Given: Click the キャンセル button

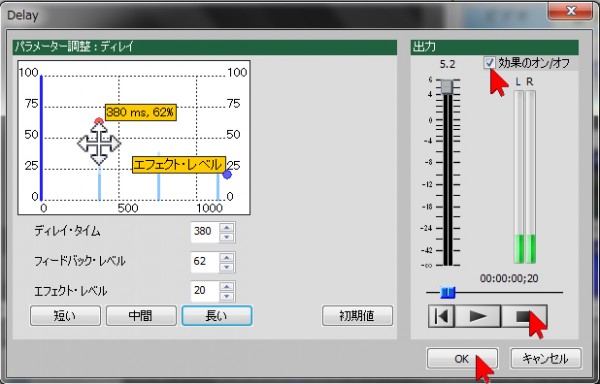Looking at the screenshot, I should pos(546,359).
